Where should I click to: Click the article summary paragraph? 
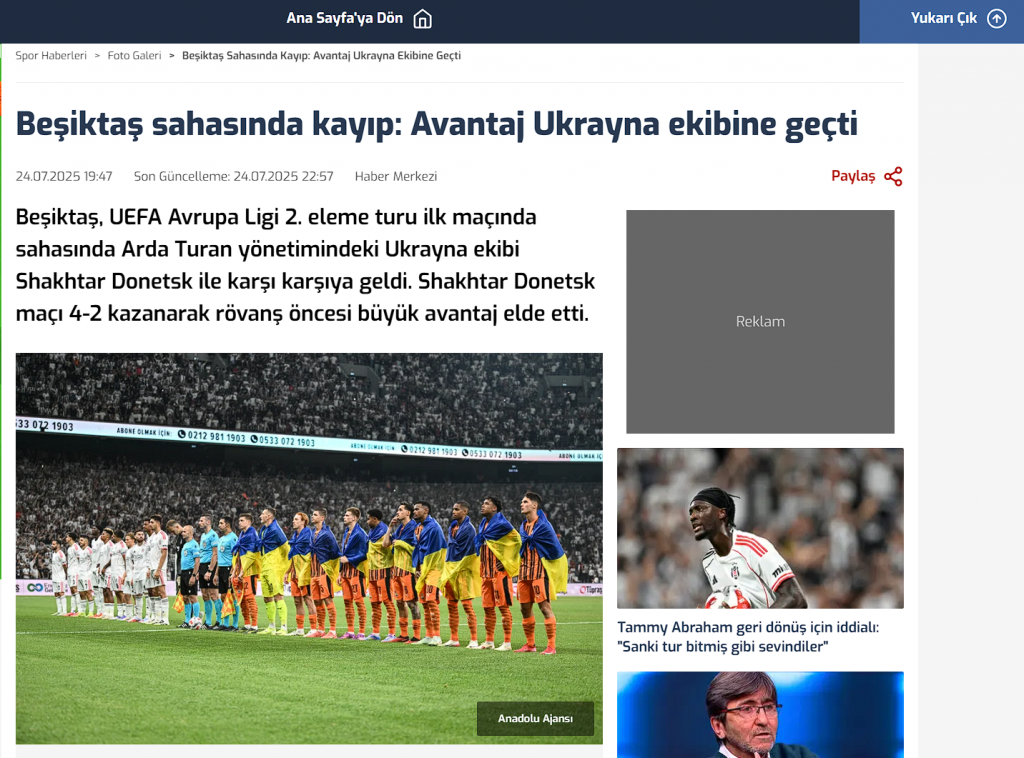point(305,265)
